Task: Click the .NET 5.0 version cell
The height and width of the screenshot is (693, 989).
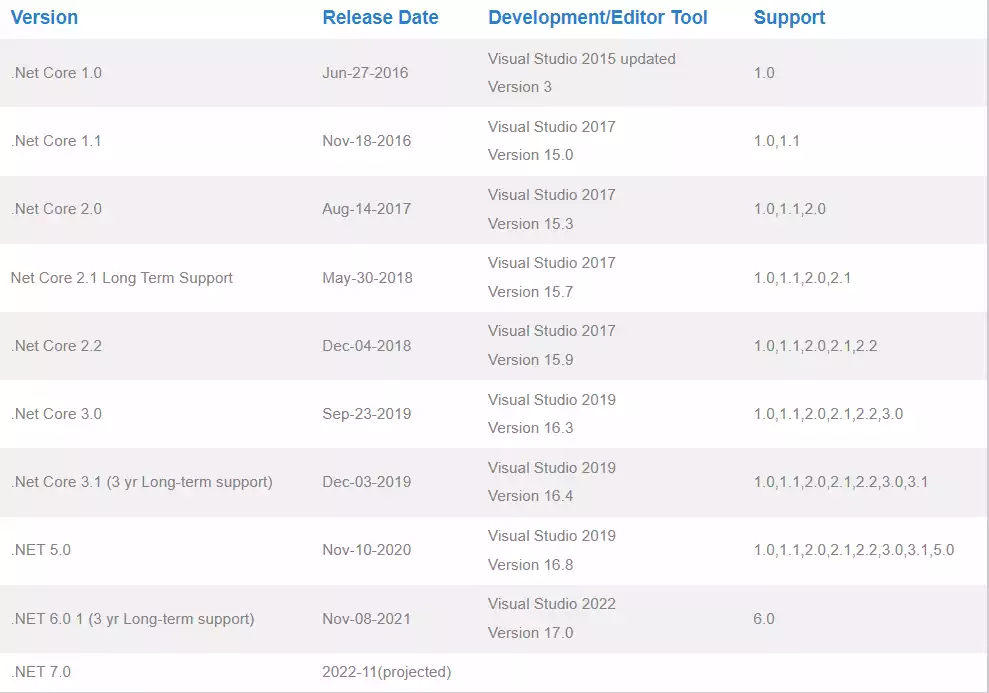Action: point(41,550)
